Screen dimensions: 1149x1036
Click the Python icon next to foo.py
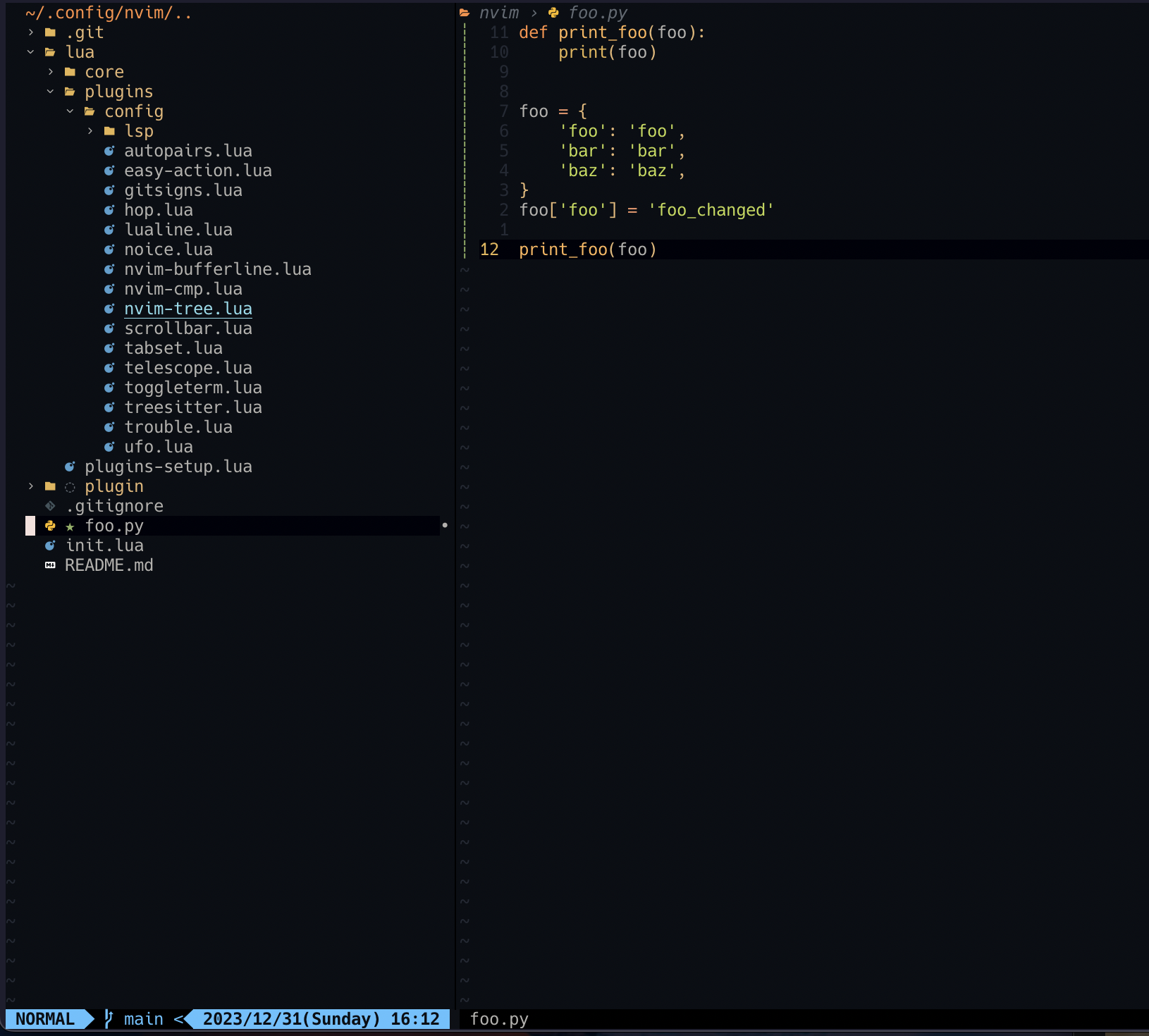coord(50,526)
